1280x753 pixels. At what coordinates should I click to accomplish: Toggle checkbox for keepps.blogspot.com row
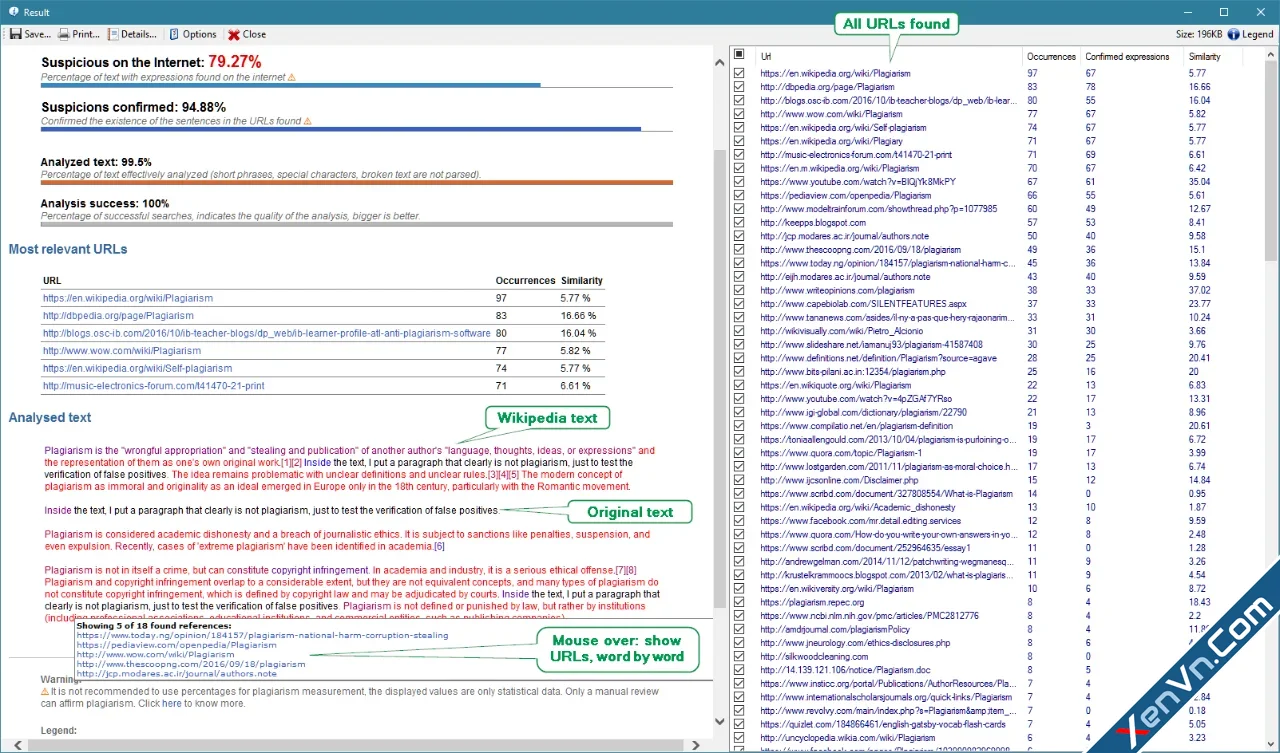(739, 222)
